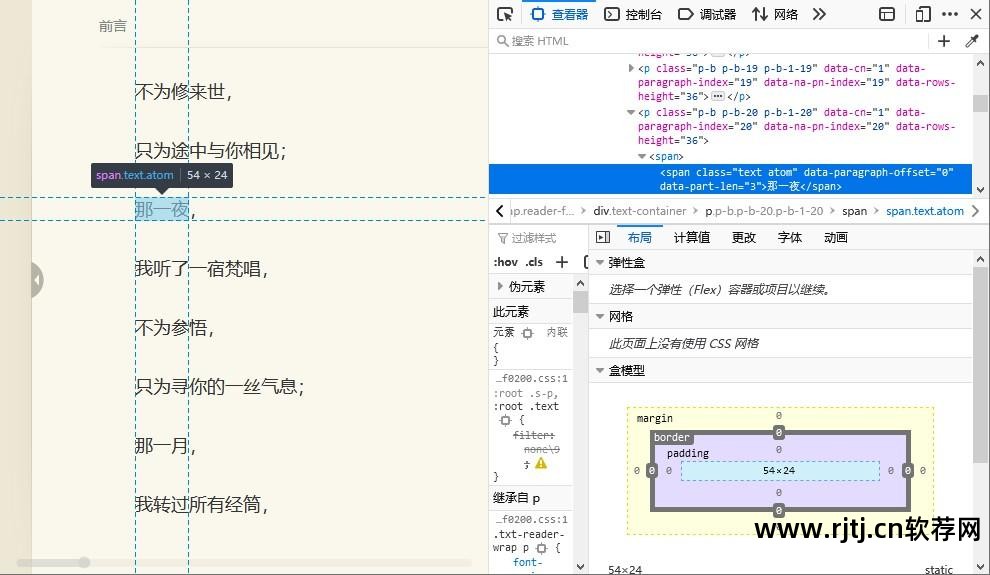Image resolution: width=990 pixels, height=575 pixels.
Task: Add a new node with plus icon
Action: point(944,41)
